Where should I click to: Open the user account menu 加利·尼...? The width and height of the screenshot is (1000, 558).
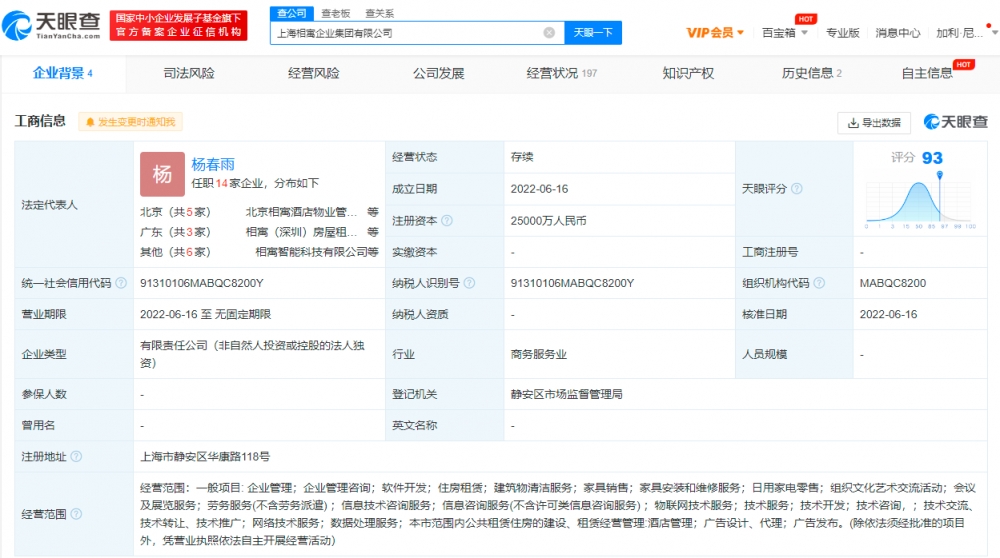pyautogui.click(x=966, y=33)
